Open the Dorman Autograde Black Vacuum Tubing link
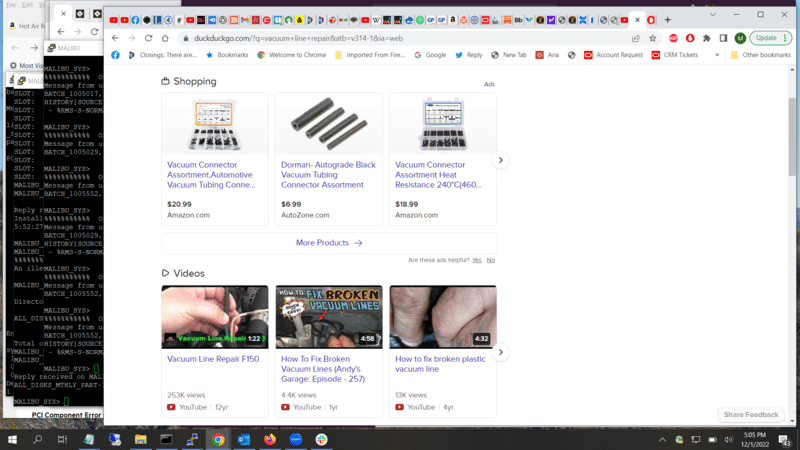The height and width of the screenshot is (450, 800). click(328, 175)
